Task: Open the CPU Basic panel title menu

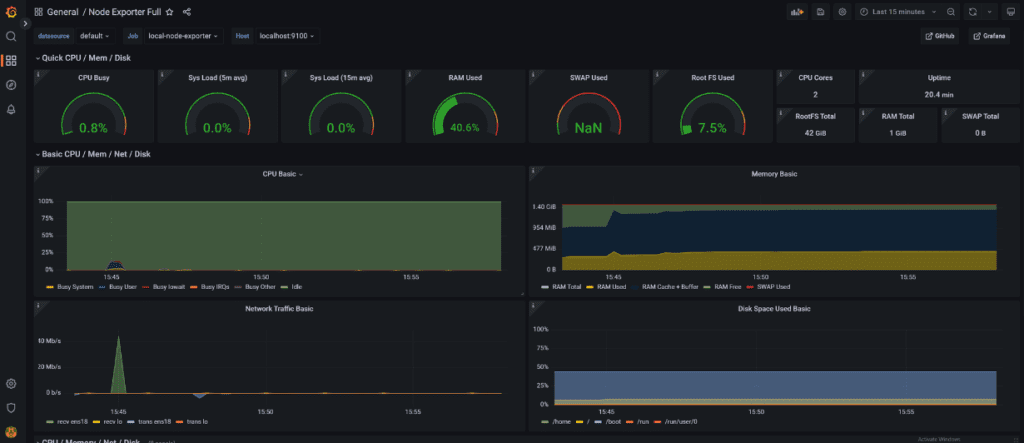Action: coord(281,174)
